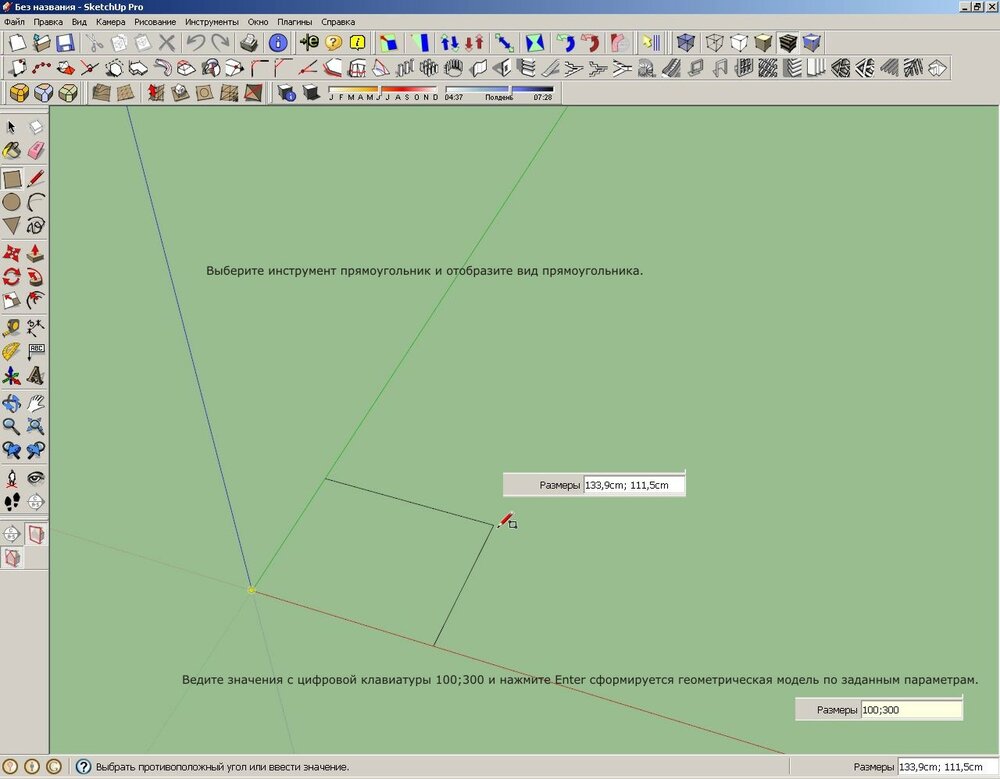The width and height of the screenshot is (1000, 779).
Task: Pick the Eraser tool
Action: pos(36,151)
